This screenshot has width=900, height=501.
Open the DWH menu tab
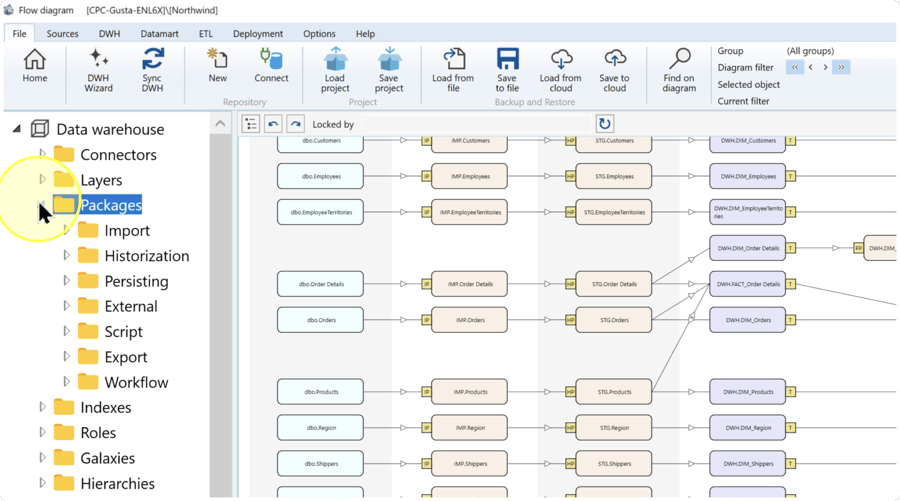pyautogui.click(x=109, y=34)
